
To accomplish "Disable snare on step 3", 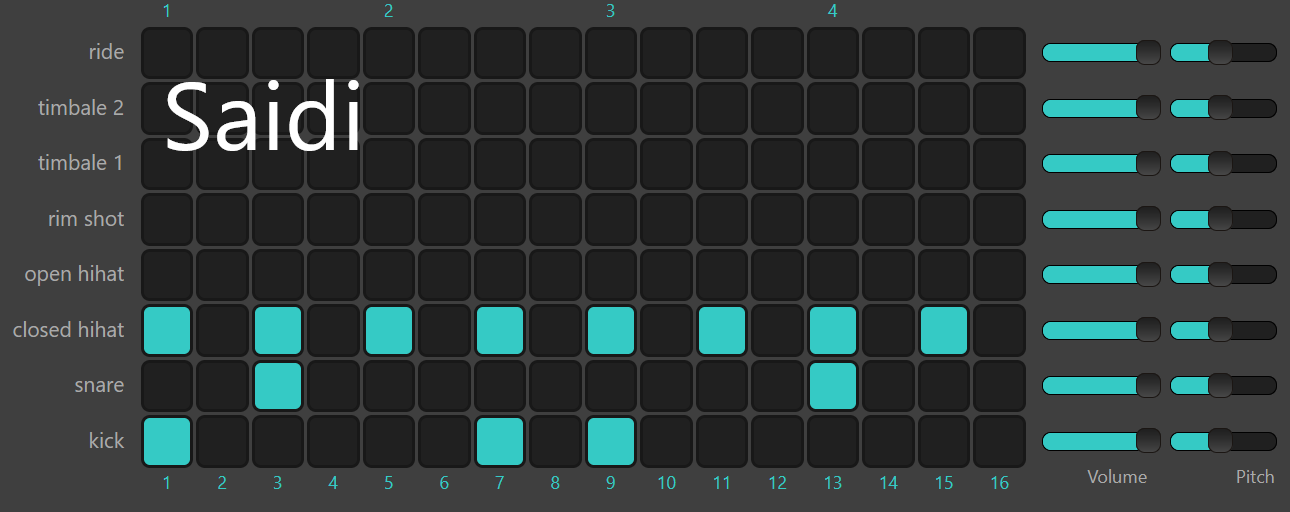I will (277, 386).
